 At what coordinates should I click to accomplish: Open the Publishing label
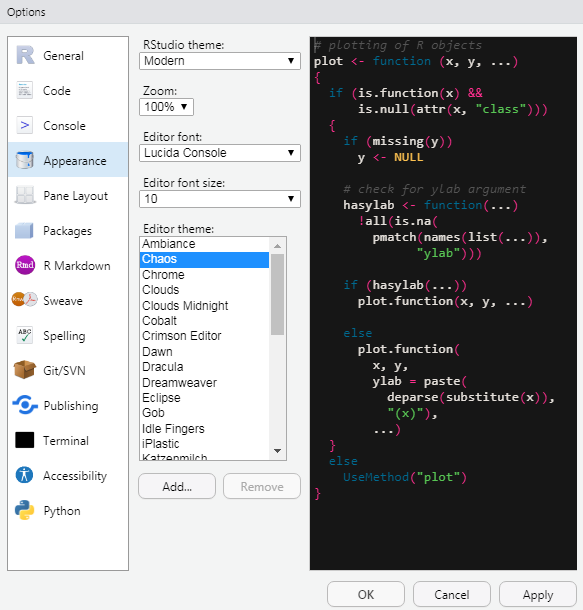(x=71, y=406)
